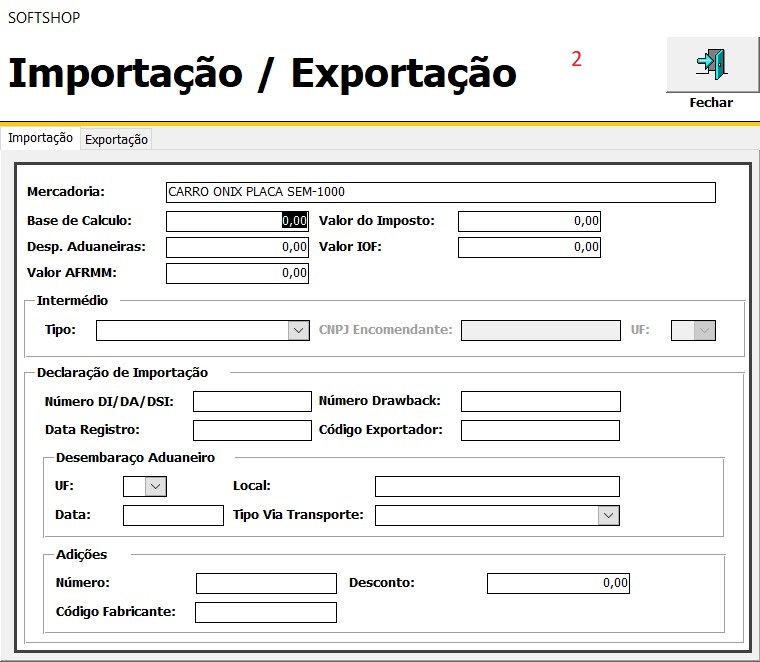The image size is (760, 662).
Task: Select the Desembaraço Data input
Action: click(x=173, y=516)
